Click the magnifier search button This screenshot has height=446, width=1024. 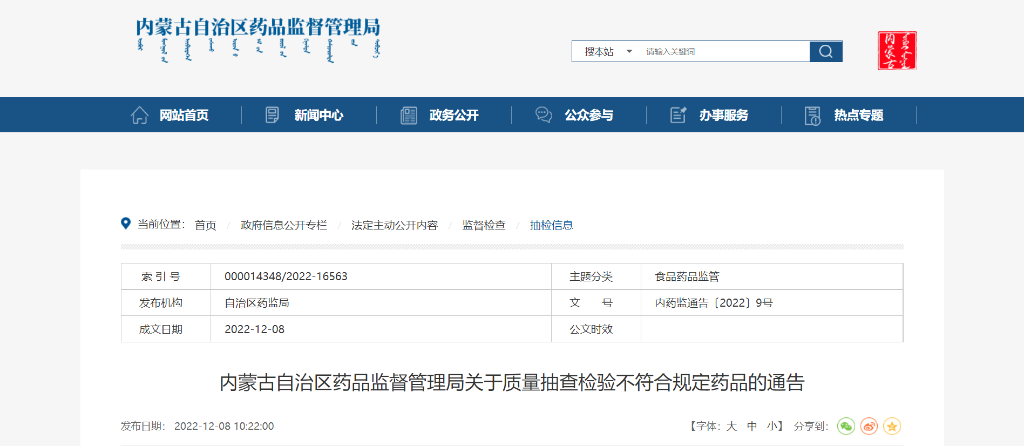[826, 51]
